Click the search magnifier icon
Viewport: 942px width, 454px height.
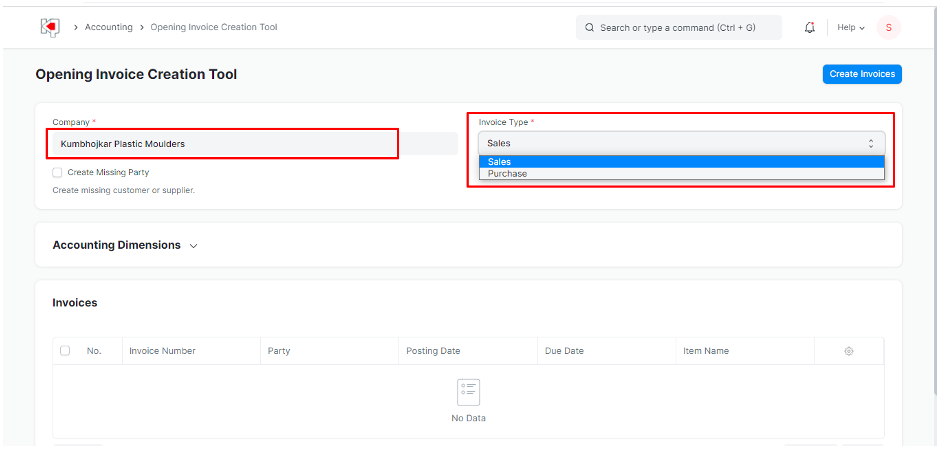click(589, 28)
